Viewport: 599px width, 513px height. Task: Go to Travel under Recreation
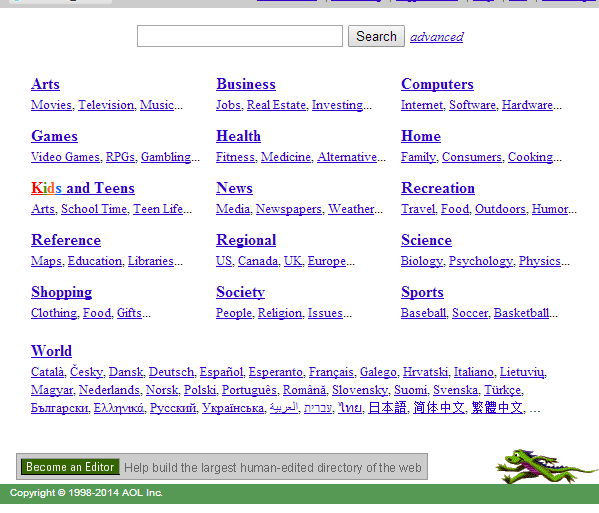[x=418, y=209]
